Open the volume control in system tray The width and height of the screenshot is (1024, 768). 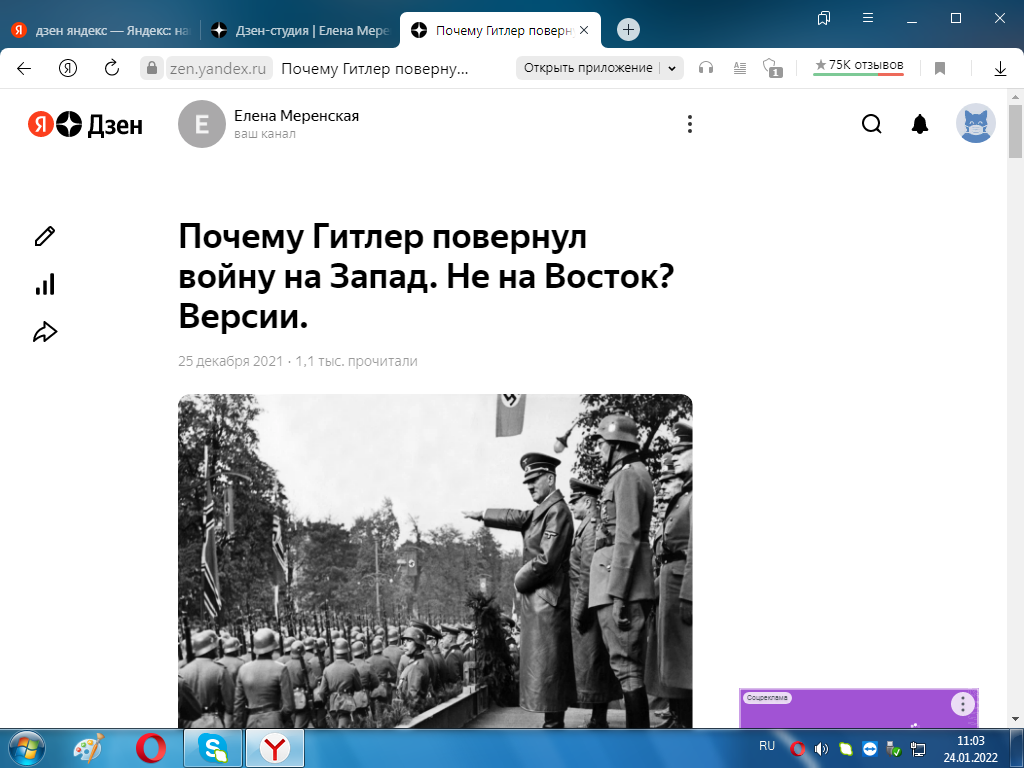click(x=821, y=747)
